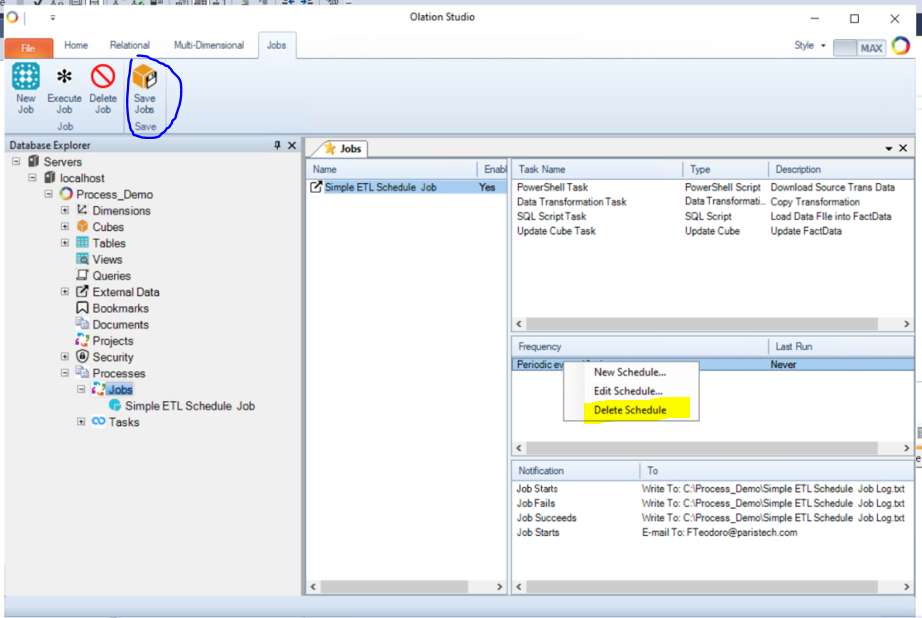Collapse the localhost node

[x=32, y=178]
